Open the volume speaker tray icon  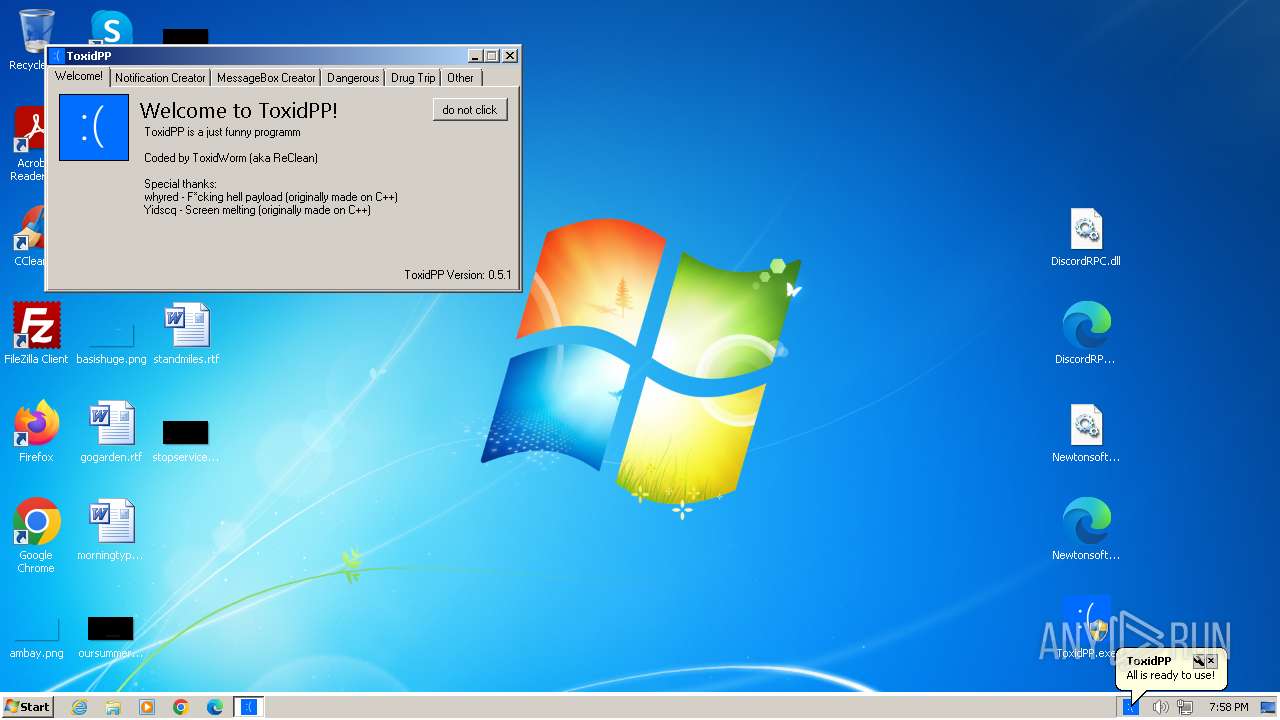coord(1160,707)
